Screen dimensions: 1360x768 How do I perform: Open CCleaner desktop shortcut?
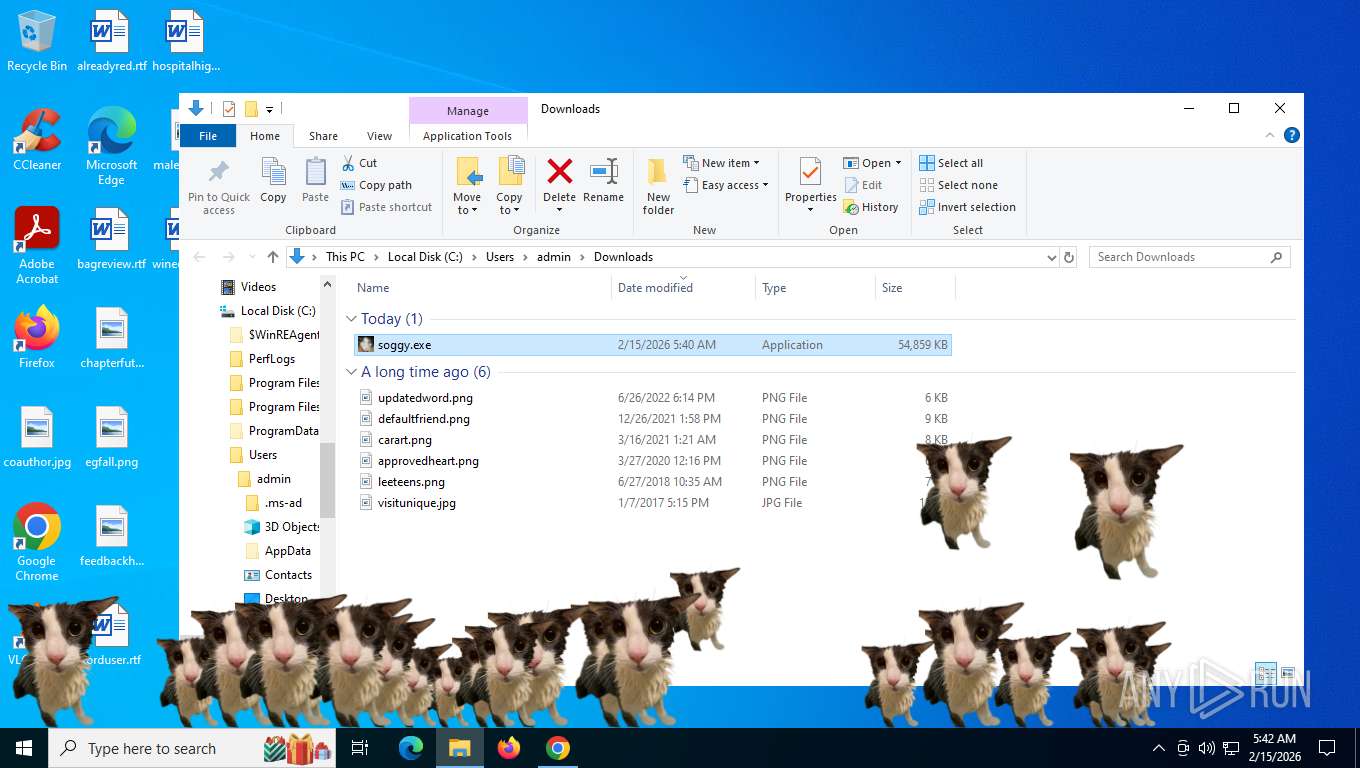coord(37,140)
